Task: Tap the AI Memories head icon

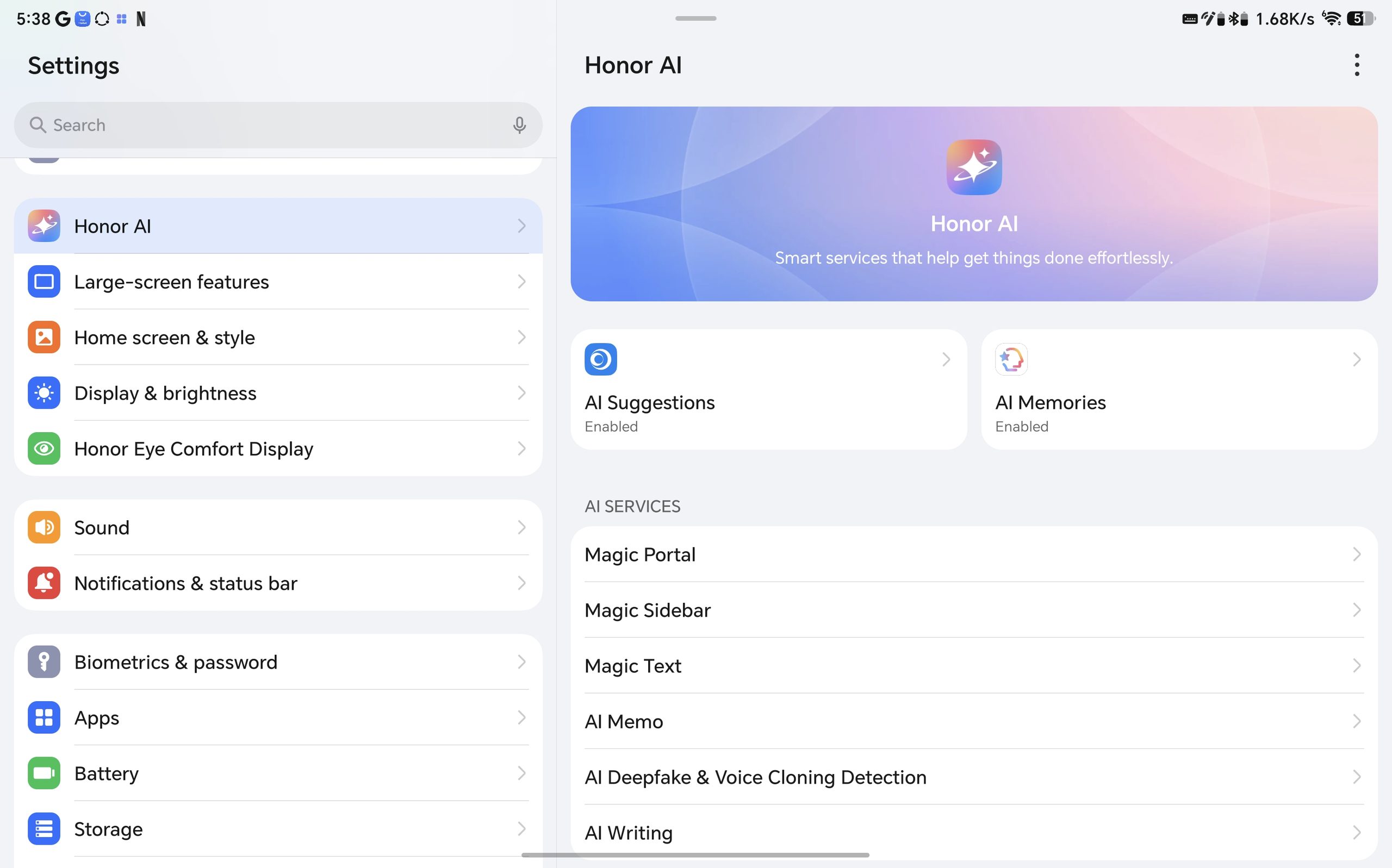Action: pos(1011,359)
